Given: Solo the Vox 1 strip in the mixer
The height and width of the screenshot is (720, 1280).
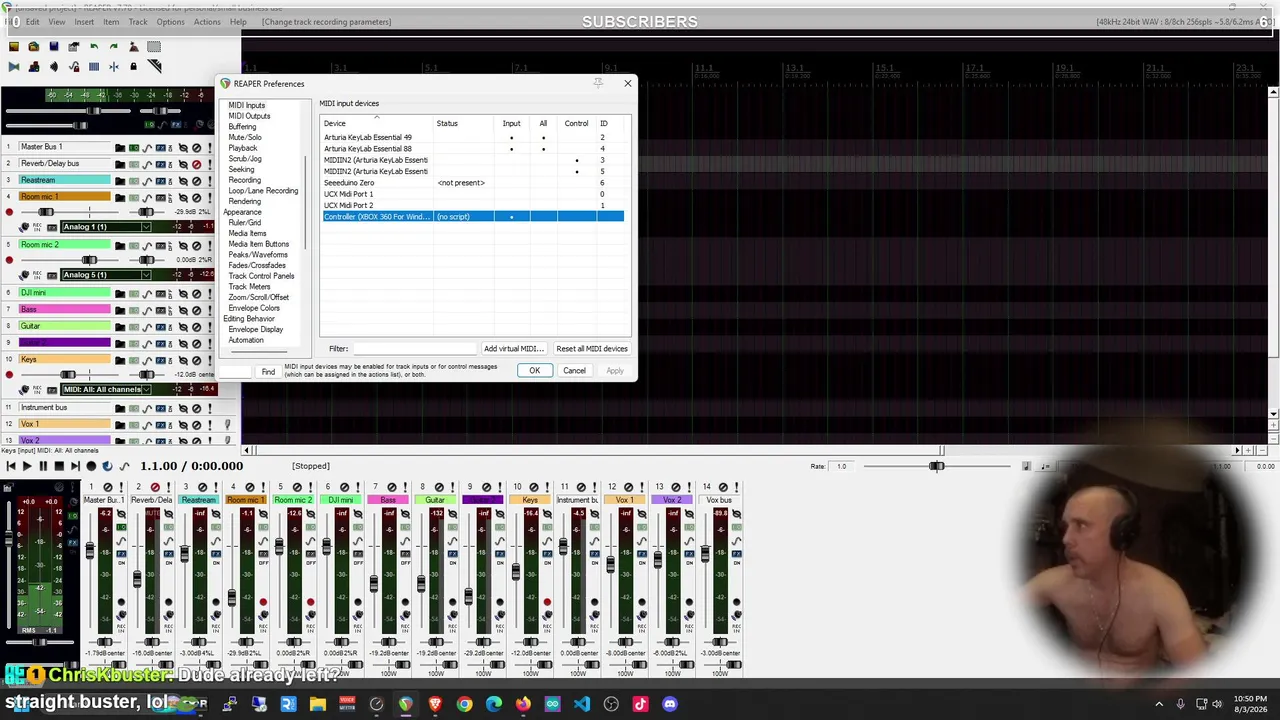Looking at the screenshot, I should 641,487.
